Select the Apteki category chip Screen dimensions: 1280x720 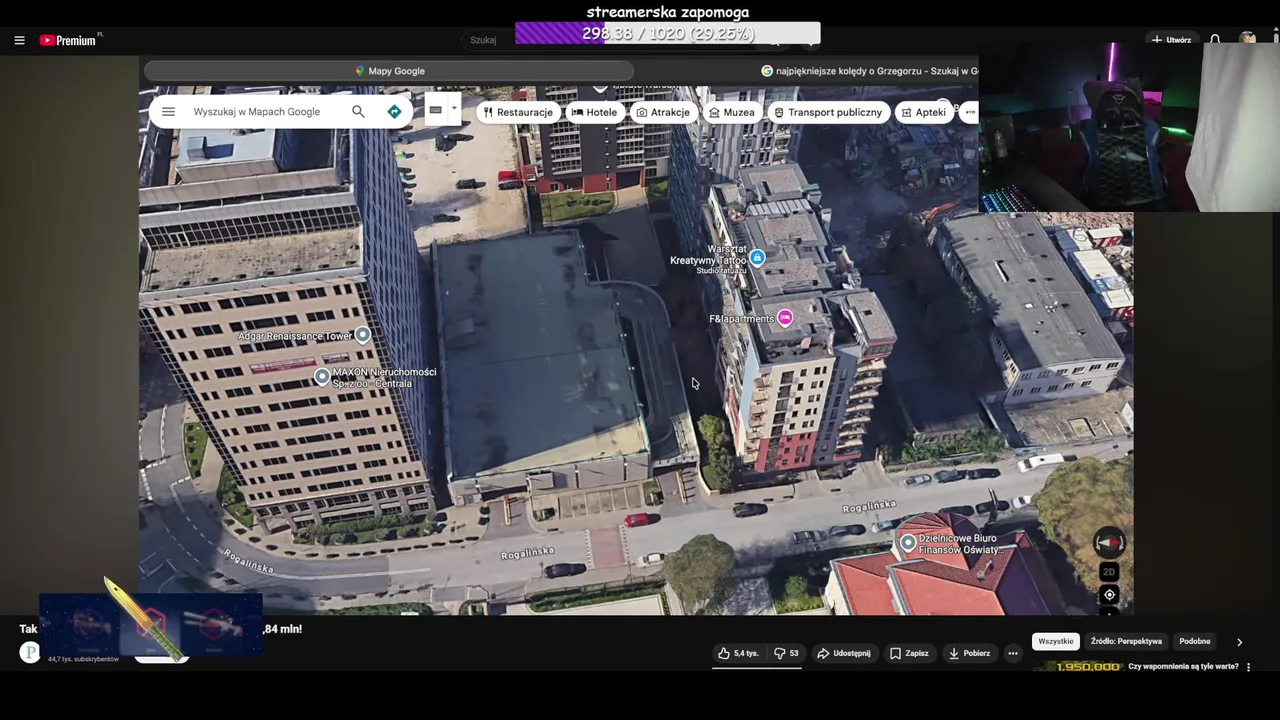point(923,112)
